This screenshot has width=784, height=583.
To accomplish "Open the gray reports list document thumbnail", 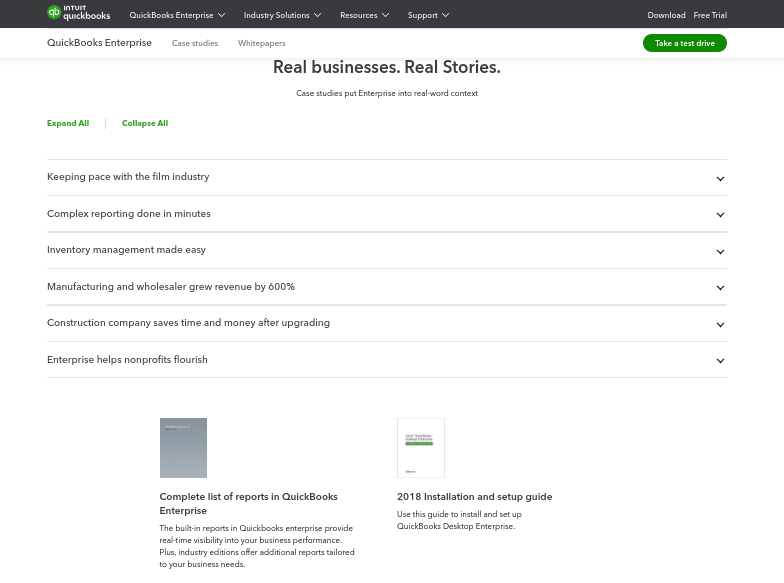I will (183, 448).
